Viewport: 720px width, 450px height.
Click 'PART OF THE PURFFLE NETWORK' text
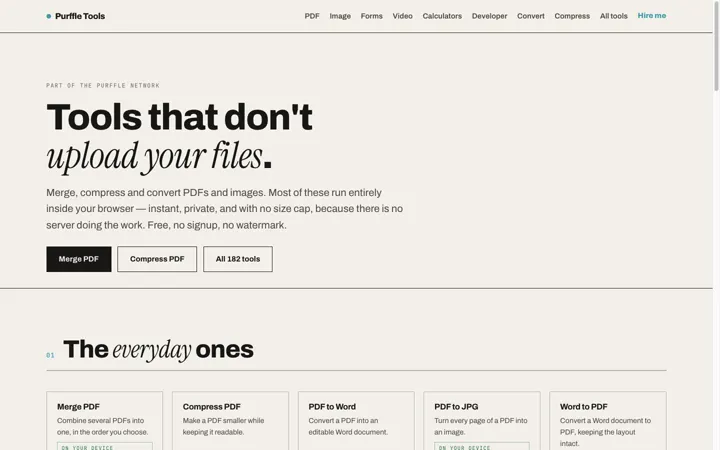(x=103, y=85)
